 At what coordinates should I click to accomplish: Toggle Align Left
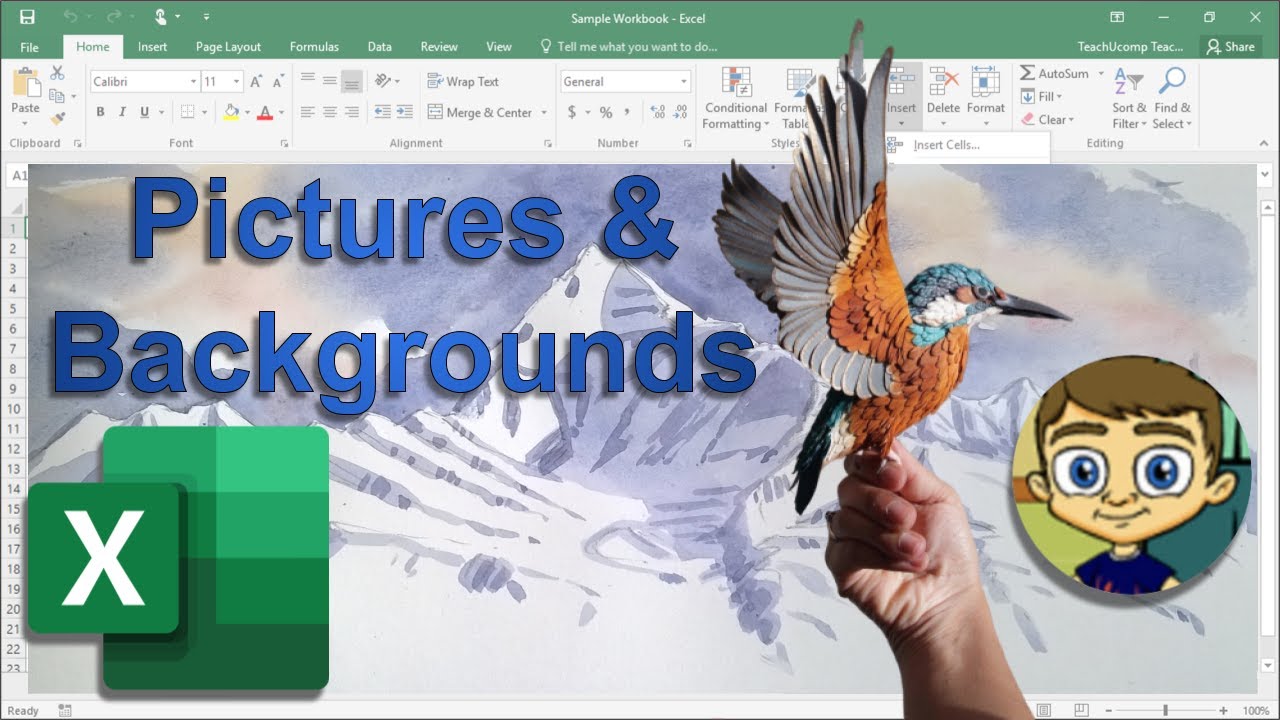coord(307,112)
